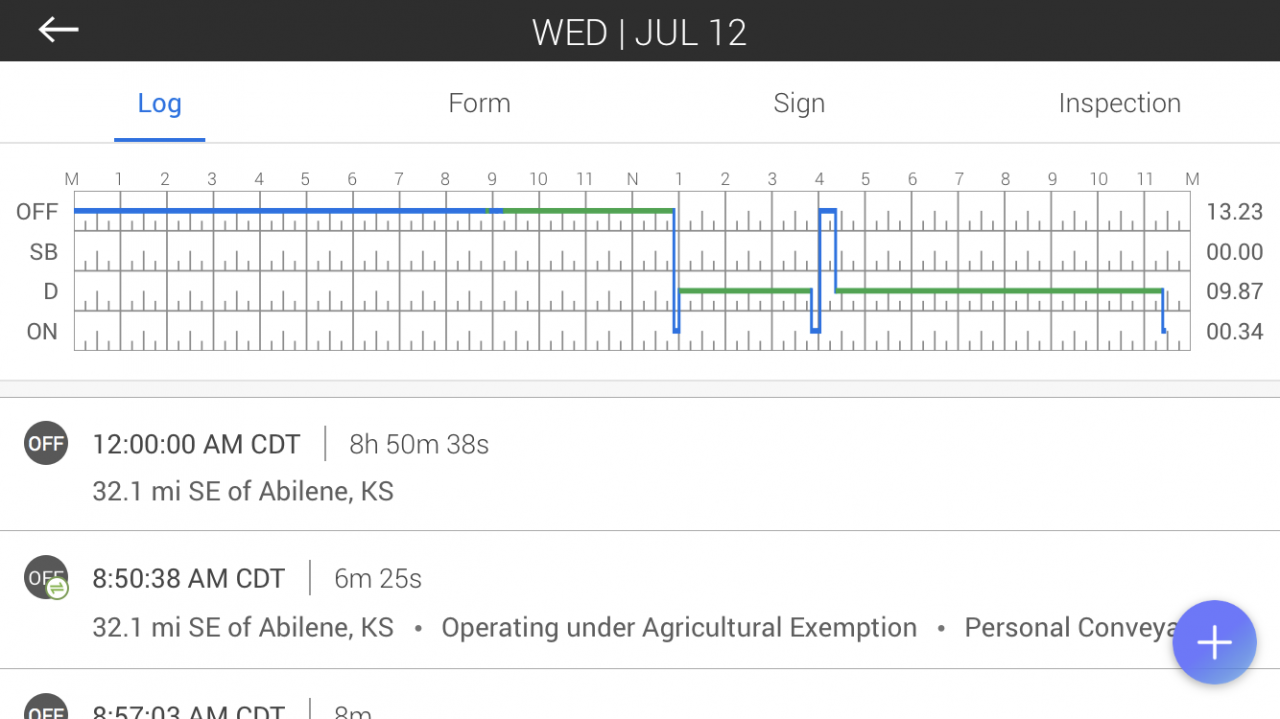Tap the OFF status icon at 8:57:03 AM
Screen dimensions: 1280x719
[x=46, y=708]
